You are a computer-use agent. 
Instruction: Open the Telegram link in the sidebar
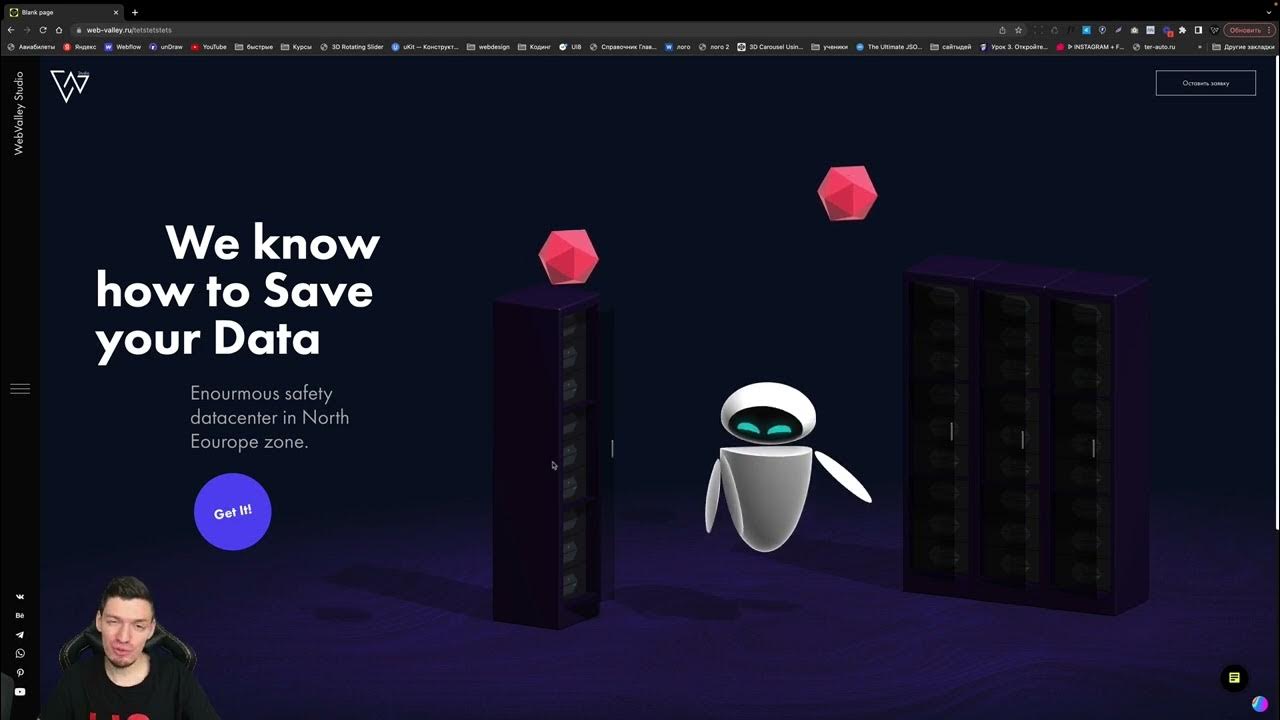click(x=20, y=635)
